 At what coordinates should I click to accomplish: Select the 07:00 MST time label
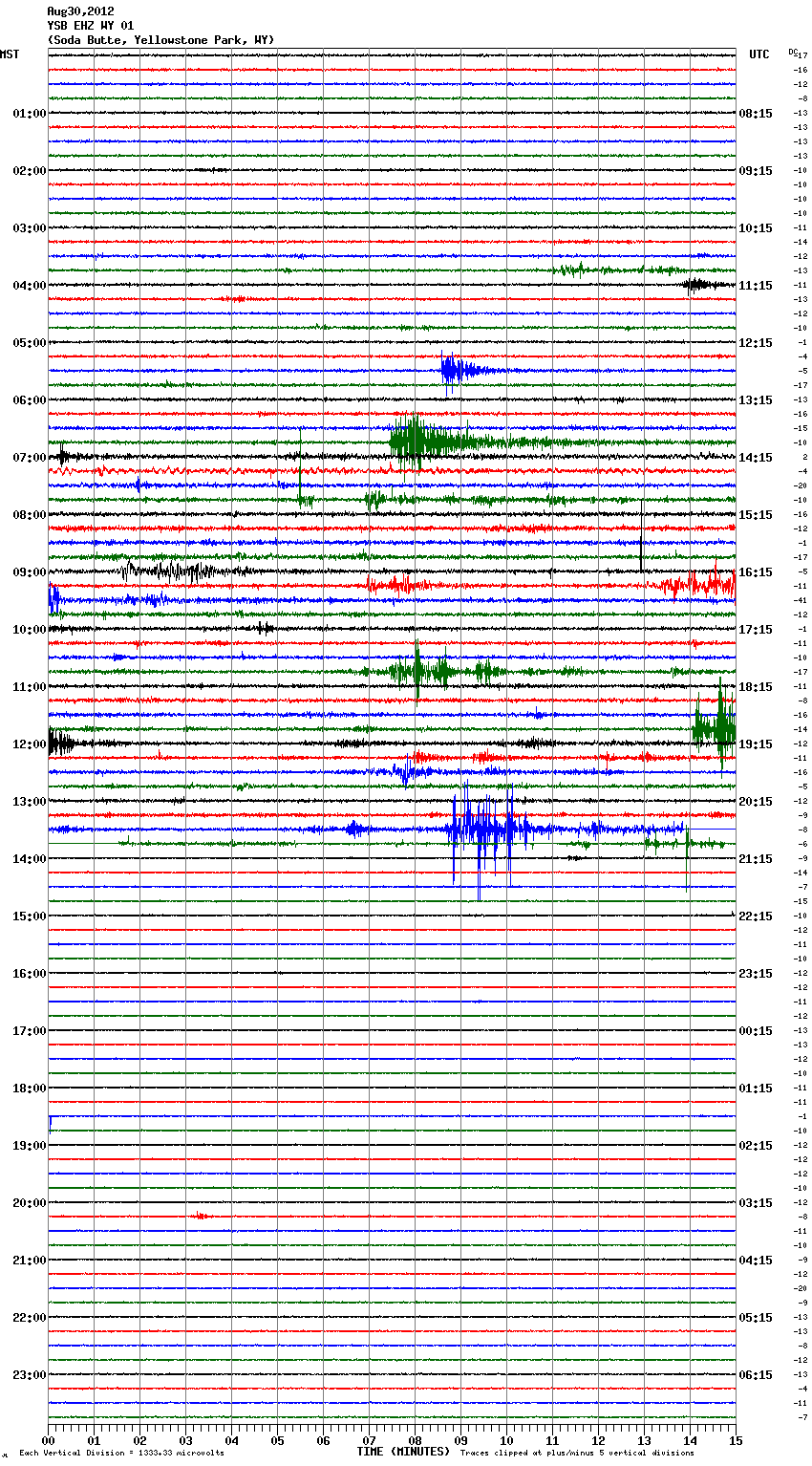tap(29, 458)
